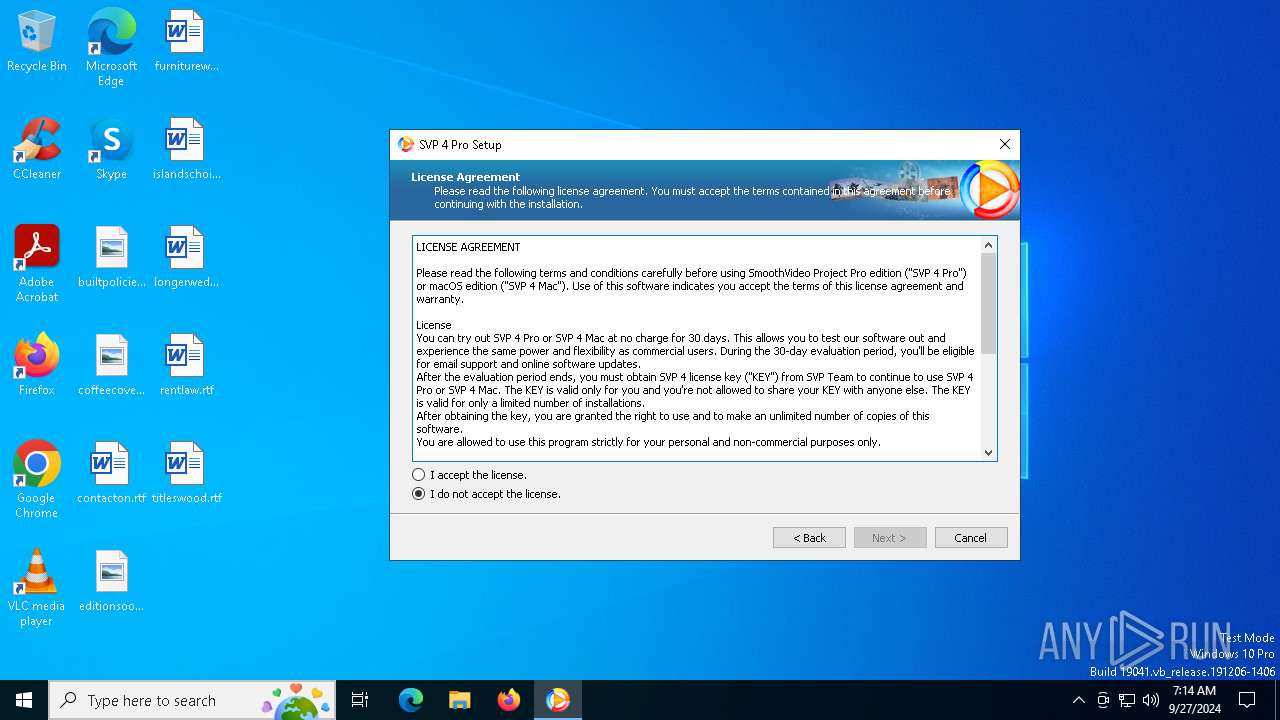The width and height of the screenshot is (1280, 720).
Task: Select the contacton.rtf document icon
Action: (111, 474)
